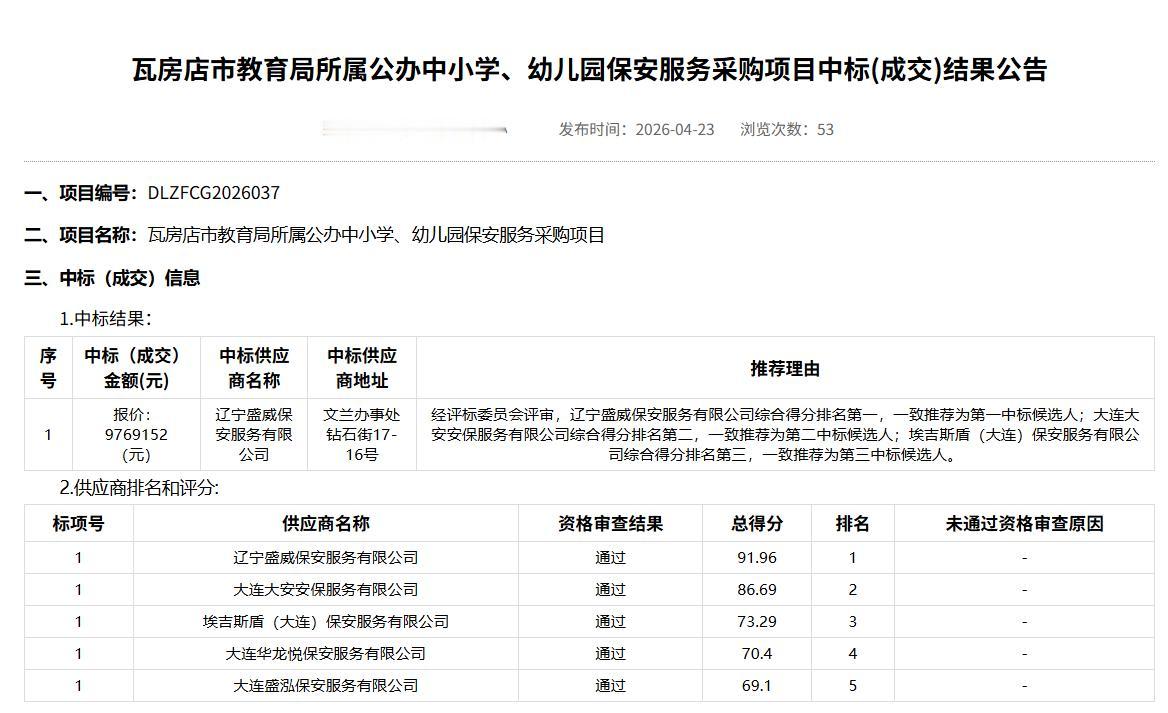Viewport: 1168px width, 713px height.
Task: Click the recommendation reason paragraph
Action: click(x=785, y=434)
